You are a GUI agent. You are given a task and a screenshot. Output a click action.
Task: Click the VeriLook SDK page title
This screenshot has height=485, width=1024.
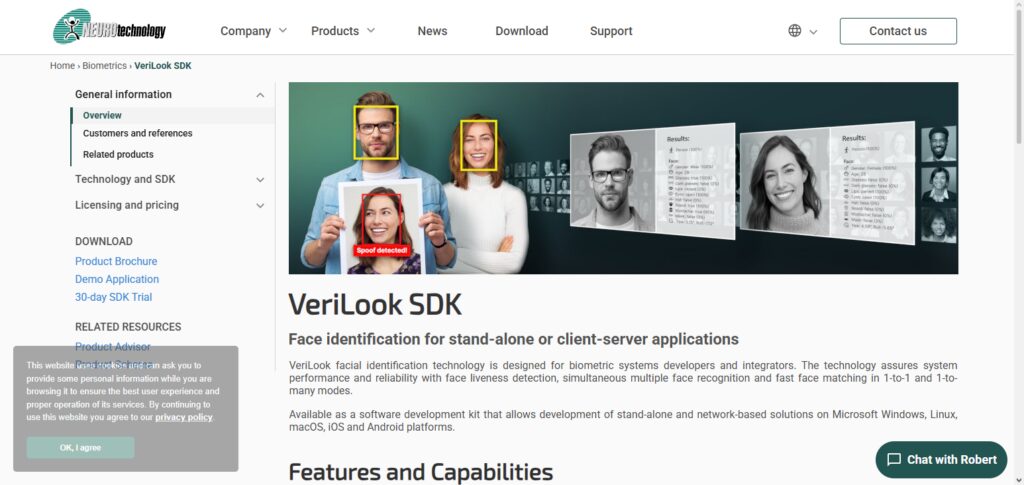375,304
